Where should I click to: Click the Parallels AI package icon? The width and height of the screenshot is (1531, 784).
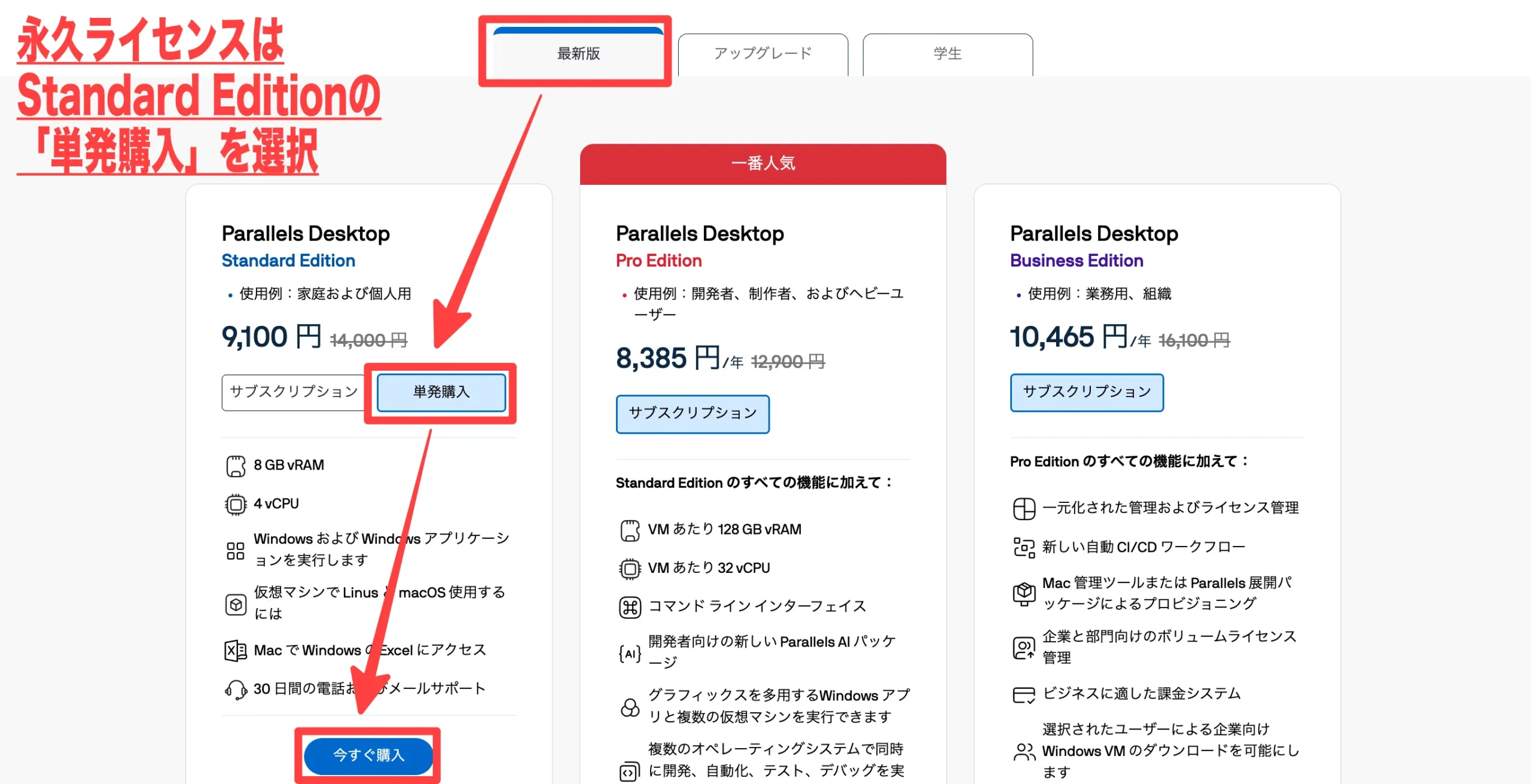pyautogui.click(x=630, y=654)
